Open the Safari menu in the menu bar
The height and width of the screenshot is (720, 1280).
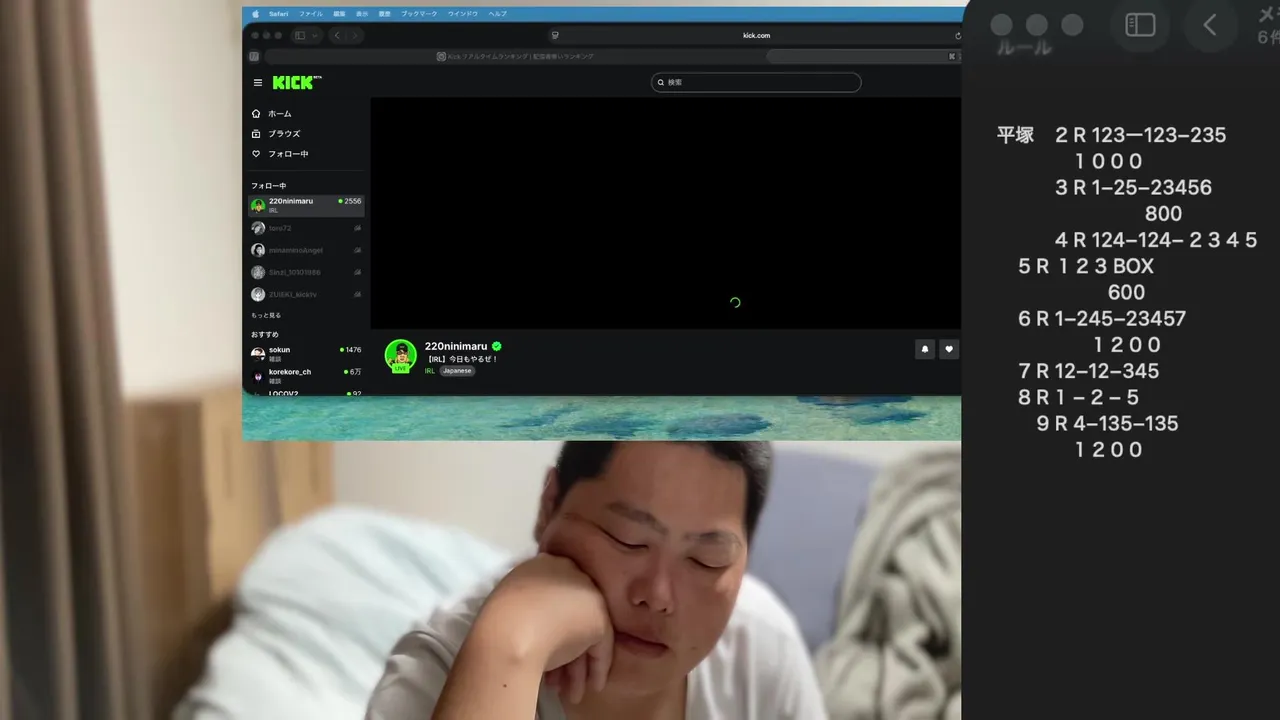coord(278,14)
